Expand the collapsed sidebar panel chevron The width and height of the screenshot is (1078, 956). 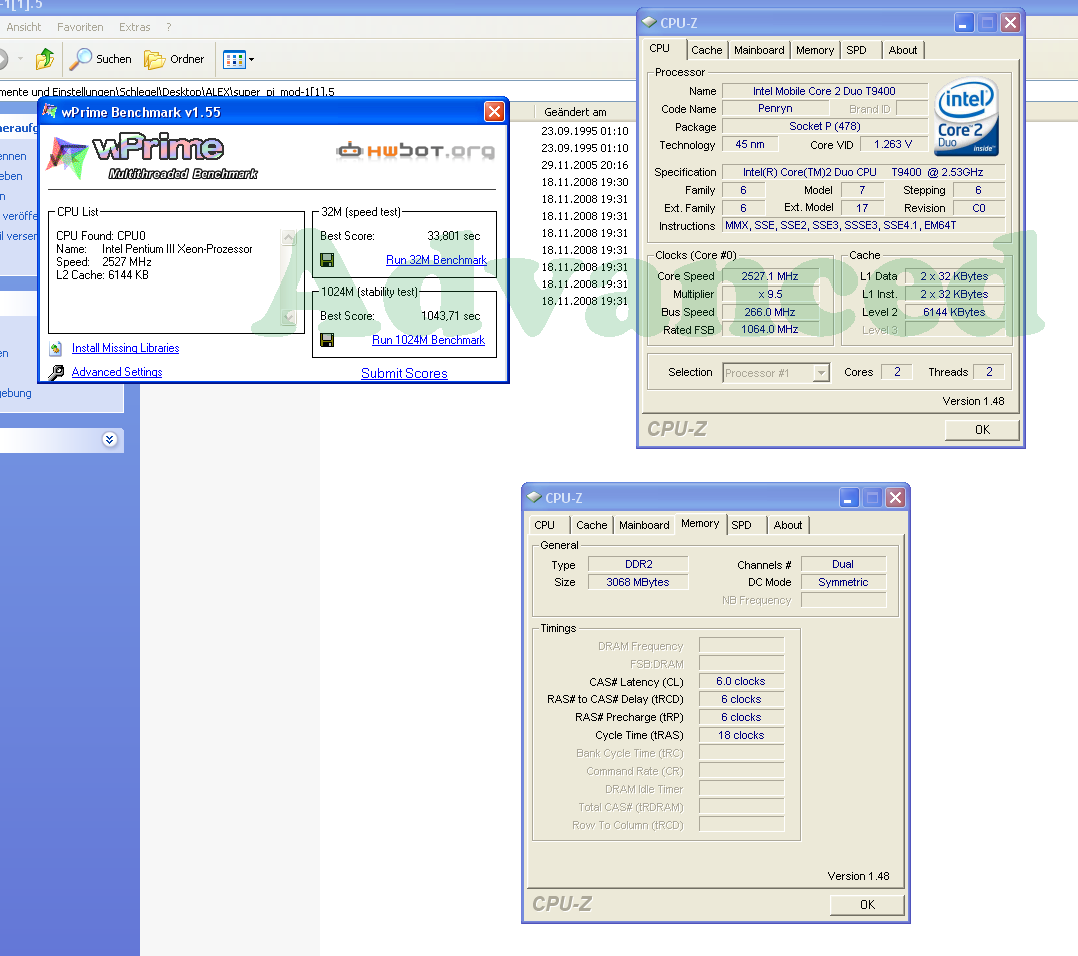click(x=109, y=440)
